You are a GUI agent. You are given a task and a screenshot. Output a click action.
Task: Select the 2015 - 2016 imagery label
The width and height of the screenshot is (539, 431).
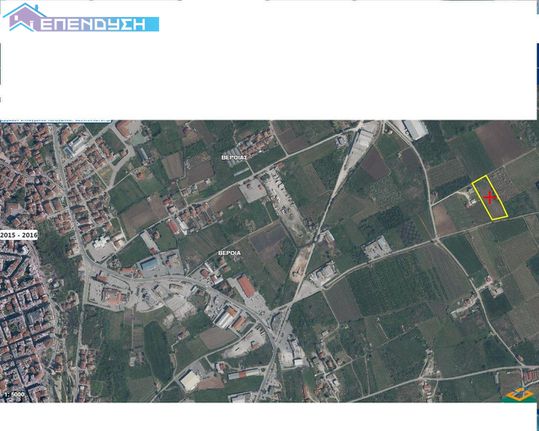(x=19, y=235)
